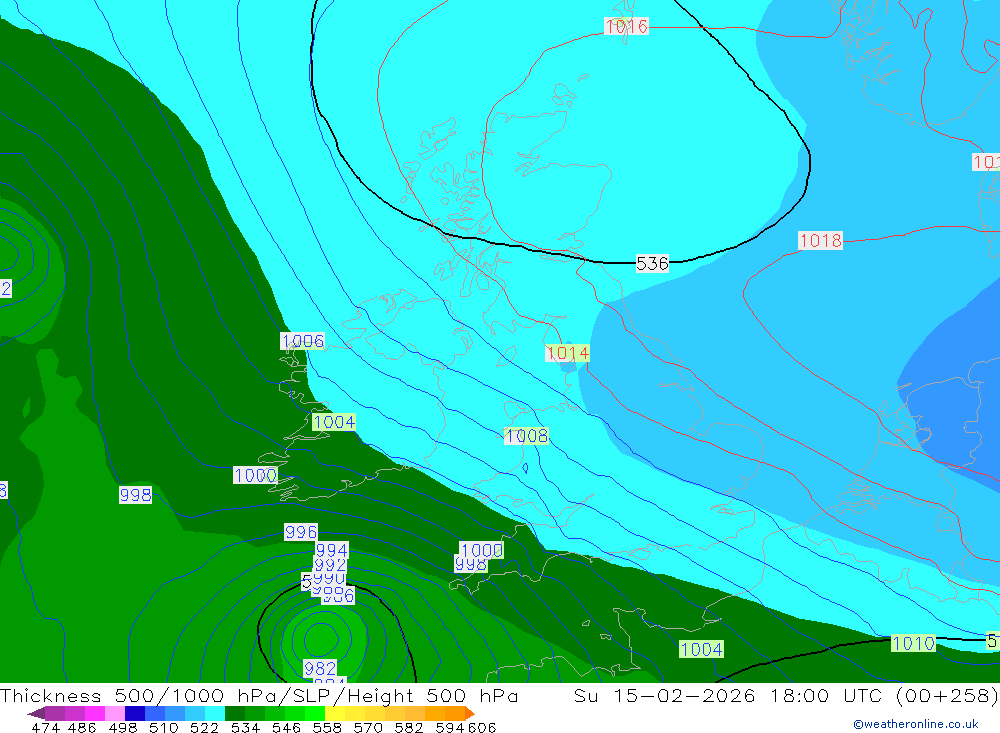1000x733 pixels.
Task: Click the (00+258) forecast hour text
Action: (x=946, y=695)
